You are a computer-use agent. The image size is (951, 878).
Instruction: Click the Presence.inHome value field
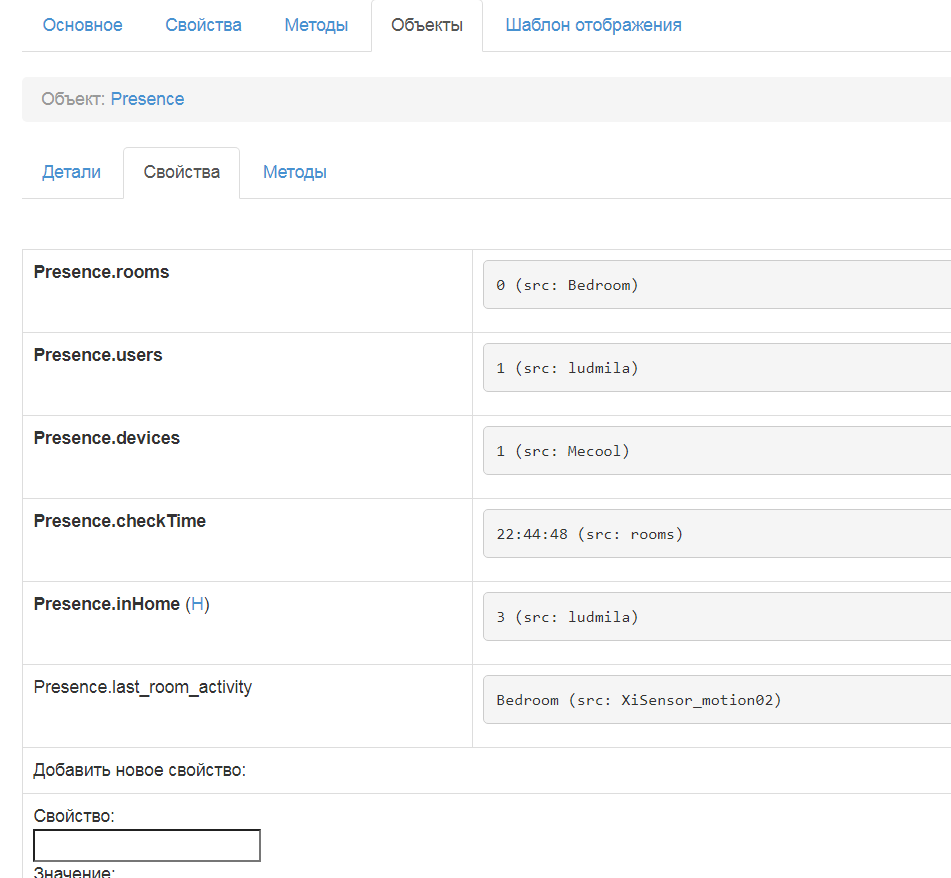coord(715,617)
